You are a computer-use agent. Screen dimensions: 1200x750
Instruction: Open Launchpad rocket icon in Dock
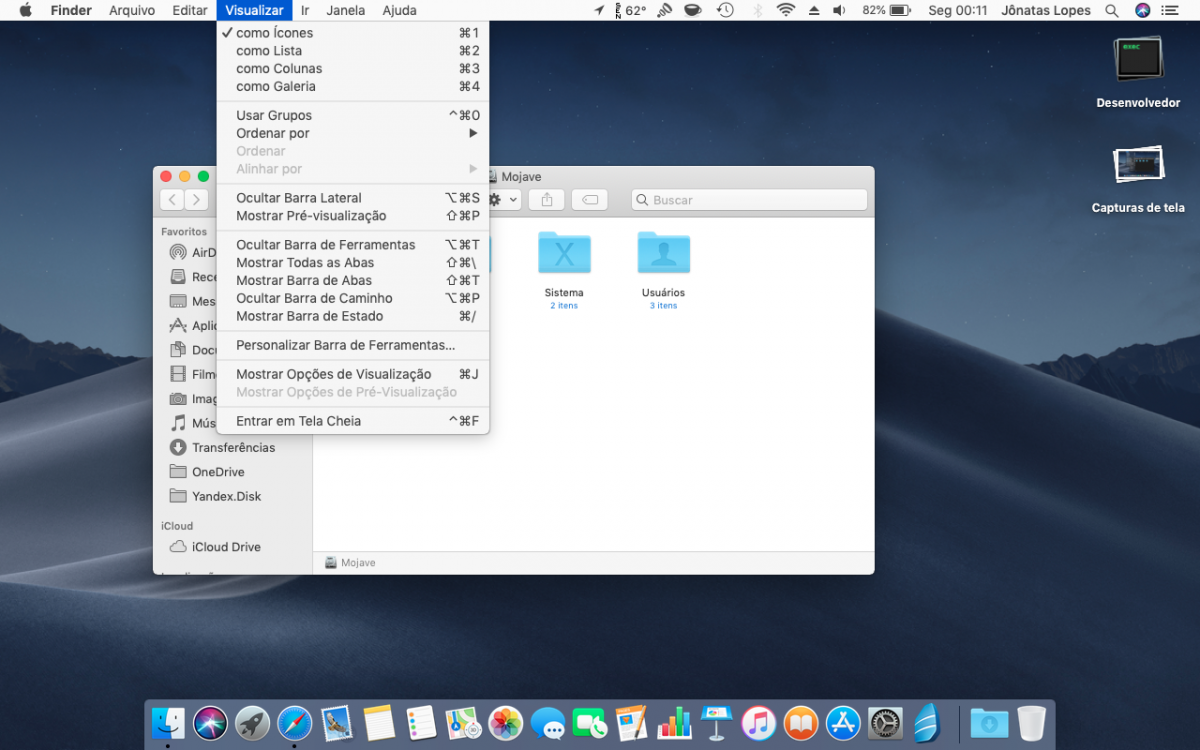pyautogui.click(x=252, y=723)
